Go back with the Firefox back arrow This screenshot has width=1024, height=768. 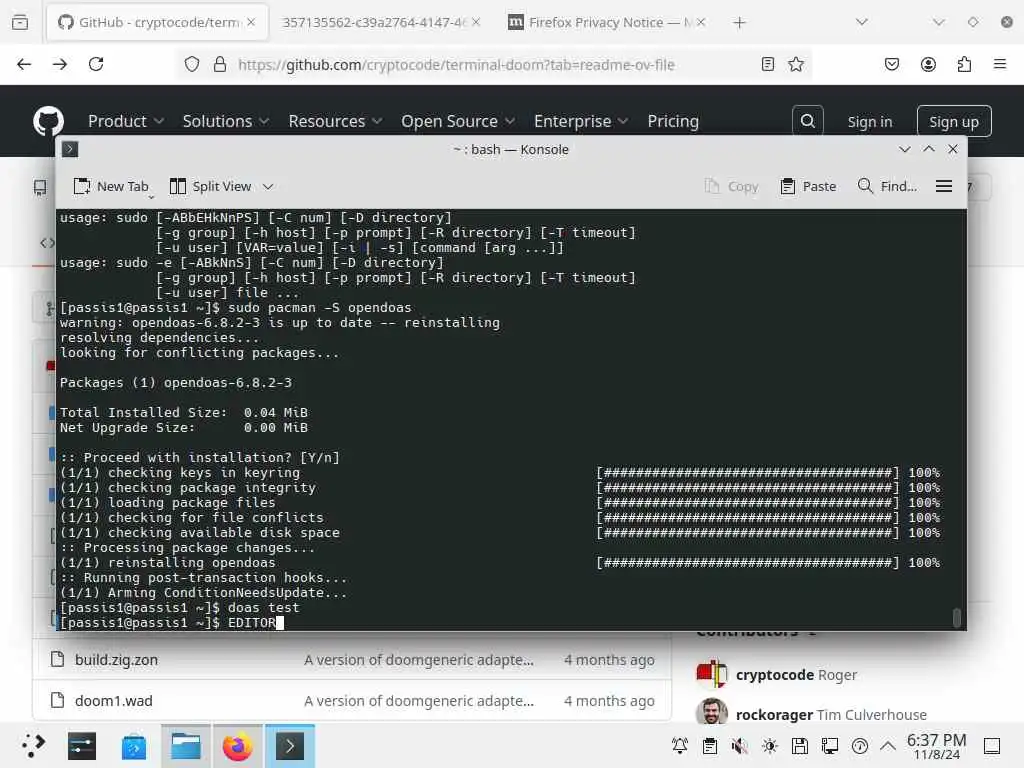pos(24,64)
